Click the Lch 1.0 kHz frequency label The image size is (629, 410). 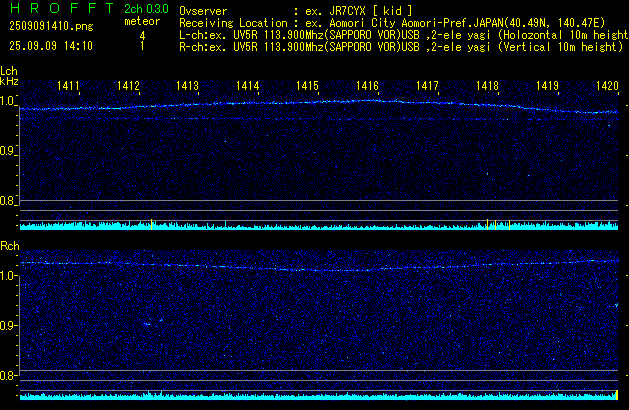(x=8, y=101)
